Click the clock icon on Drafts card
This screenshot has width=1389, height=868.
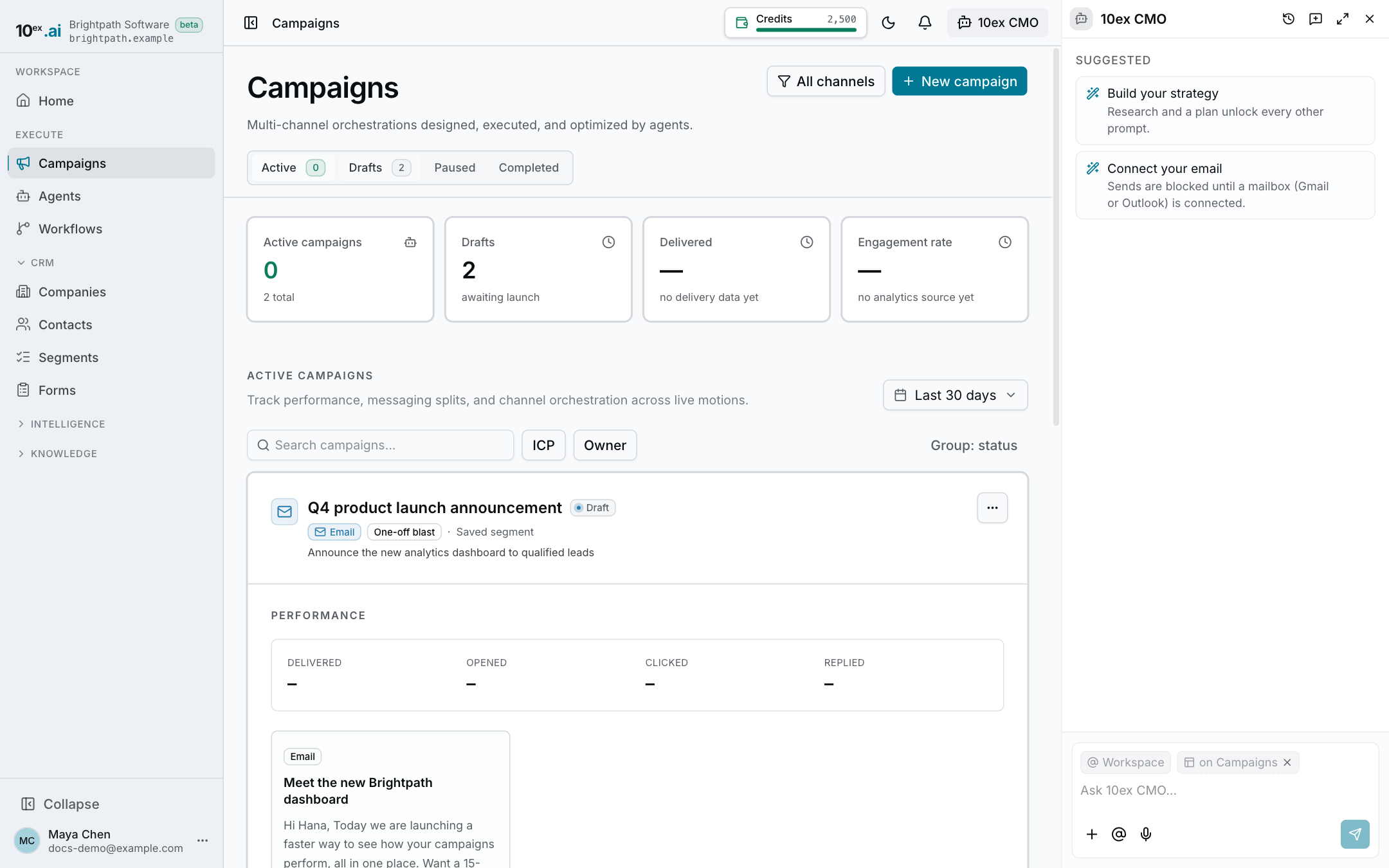(x=608, y=242)
